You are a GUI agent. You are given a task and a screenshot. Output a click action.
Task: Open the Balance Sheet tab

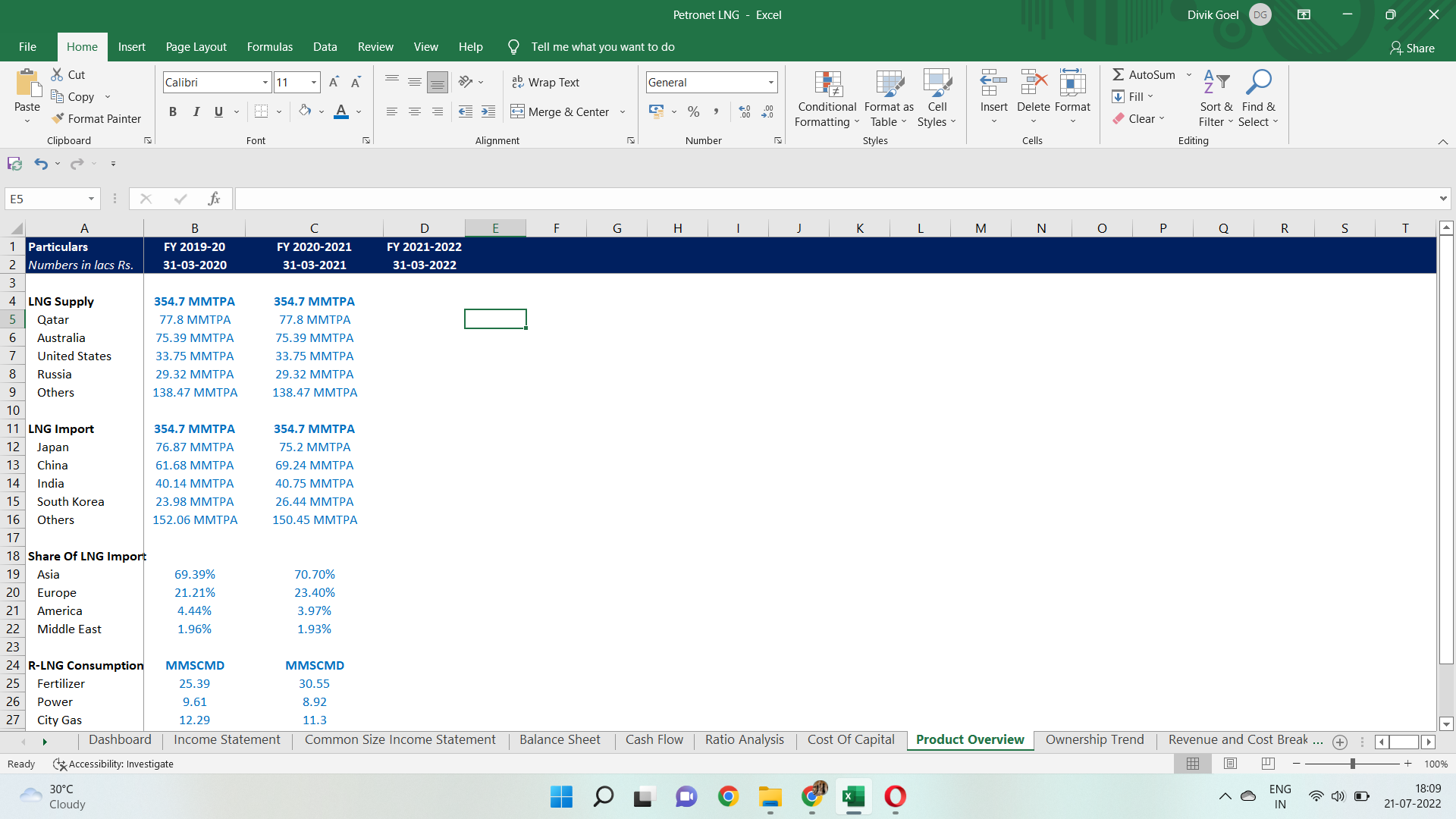[x=560, y=740]
